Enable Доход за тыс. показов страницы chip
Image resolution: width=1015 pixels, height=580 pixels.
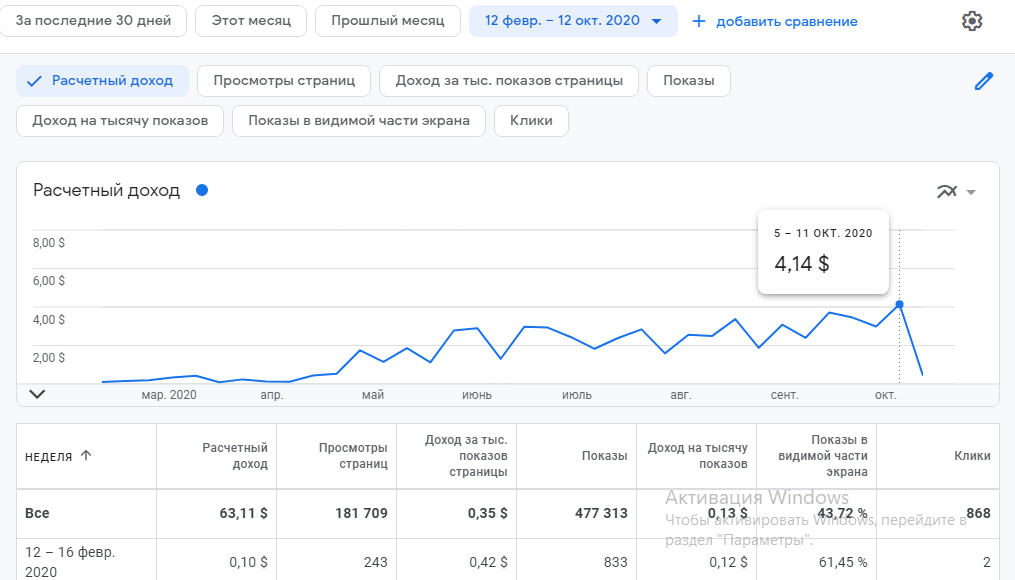pos(509,81)
